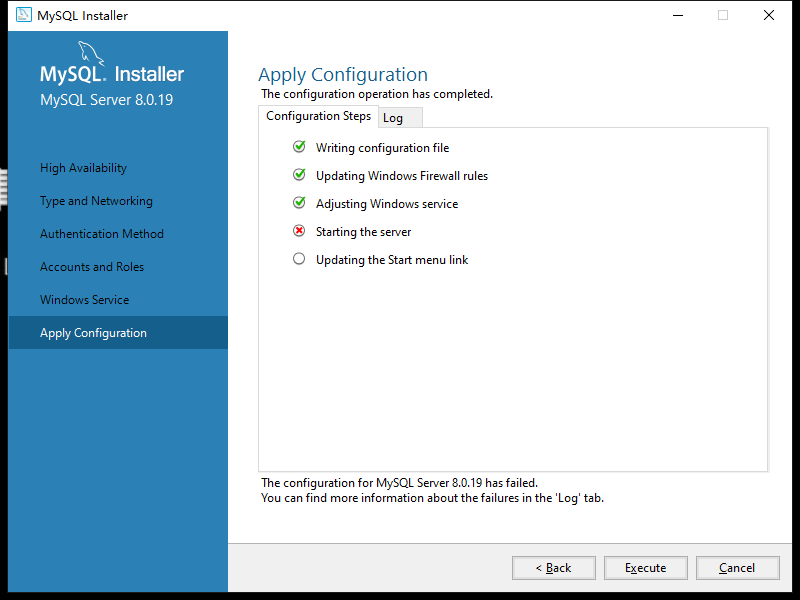Click the Execute button
Screen dimensions: 800x600
click(x=645, y=568)
